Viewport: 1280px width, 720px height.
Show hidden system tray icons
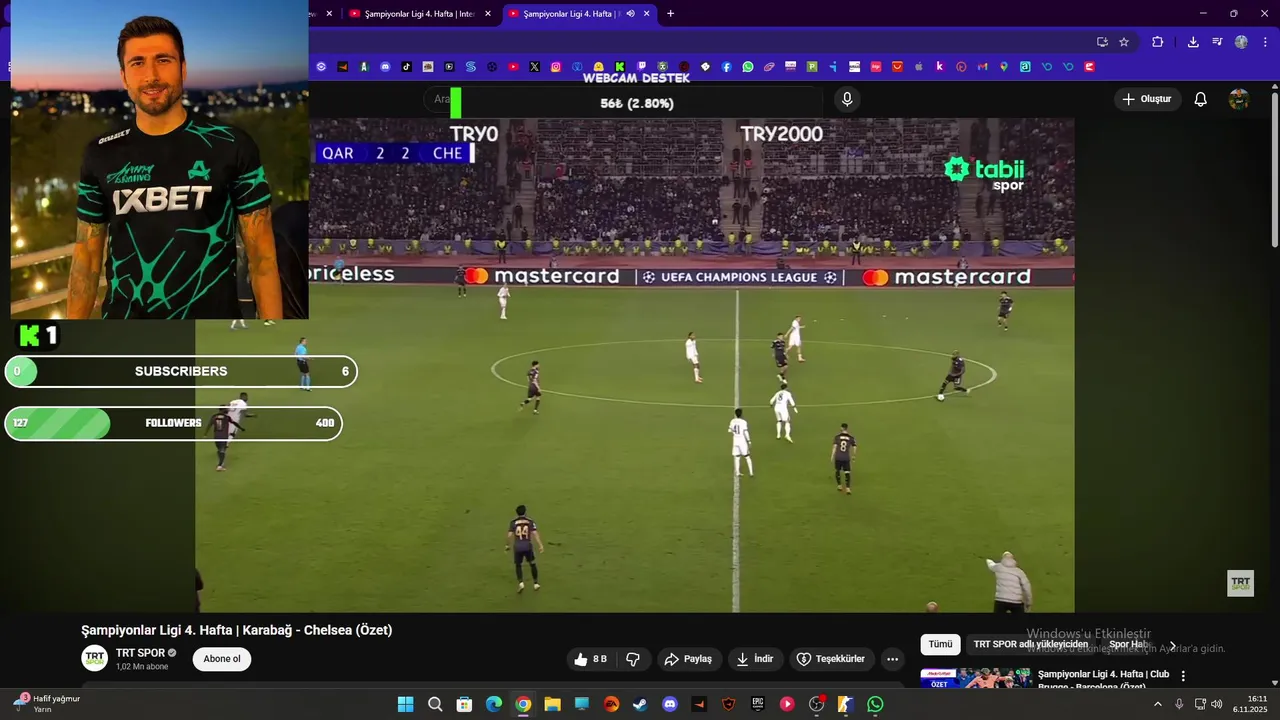point(1158,704)
